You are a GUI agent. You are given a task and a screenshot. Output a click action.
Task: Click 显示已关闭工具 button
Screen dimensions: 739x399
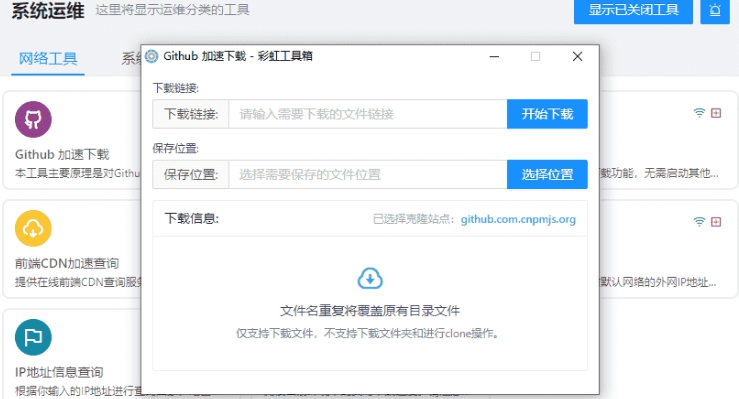(633, 10)
